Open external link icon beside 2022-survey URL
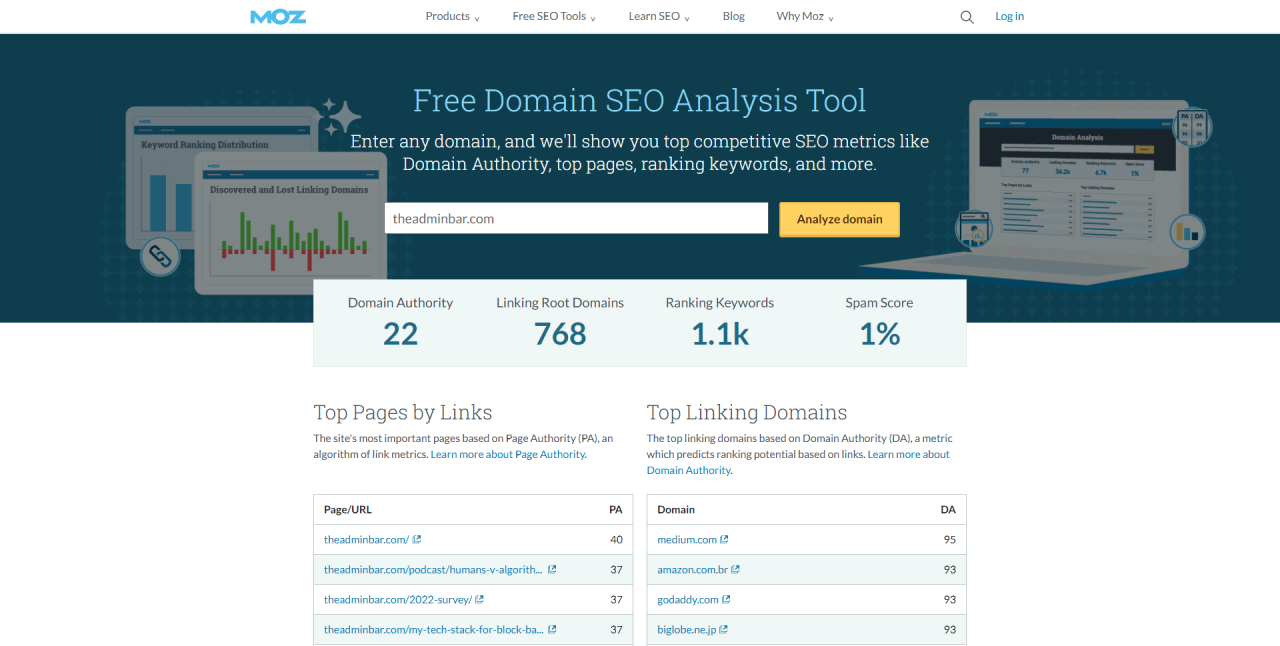 (480, 599)
